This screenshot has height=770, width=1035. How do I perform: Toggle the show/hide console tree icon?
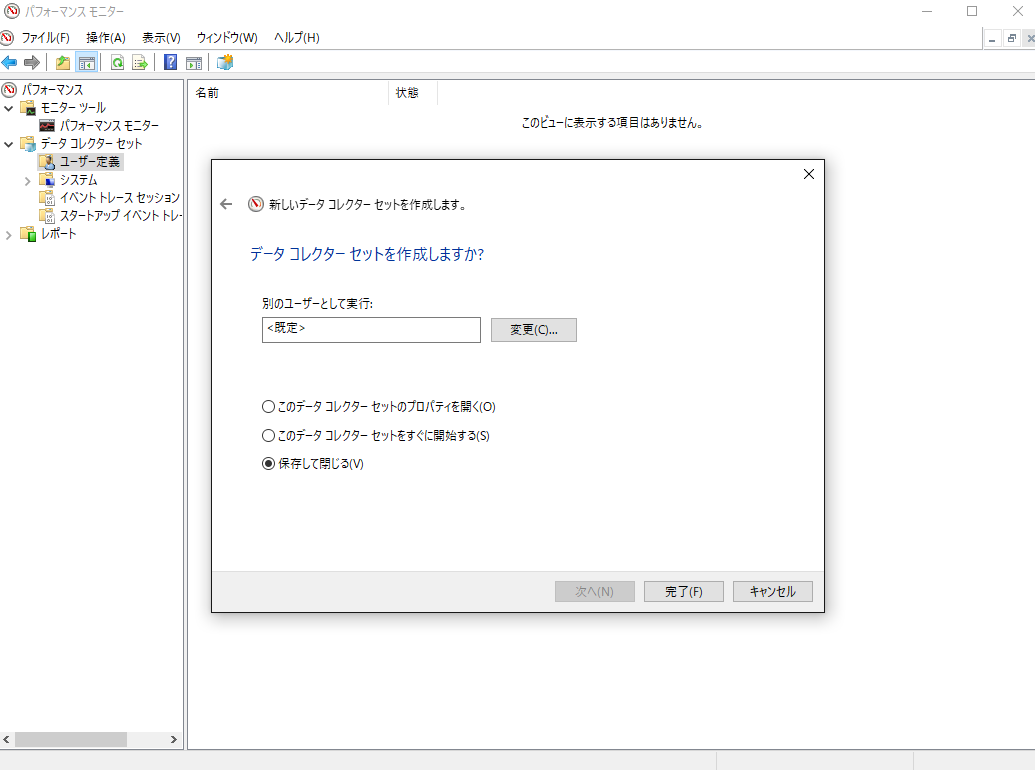[86, 63]
